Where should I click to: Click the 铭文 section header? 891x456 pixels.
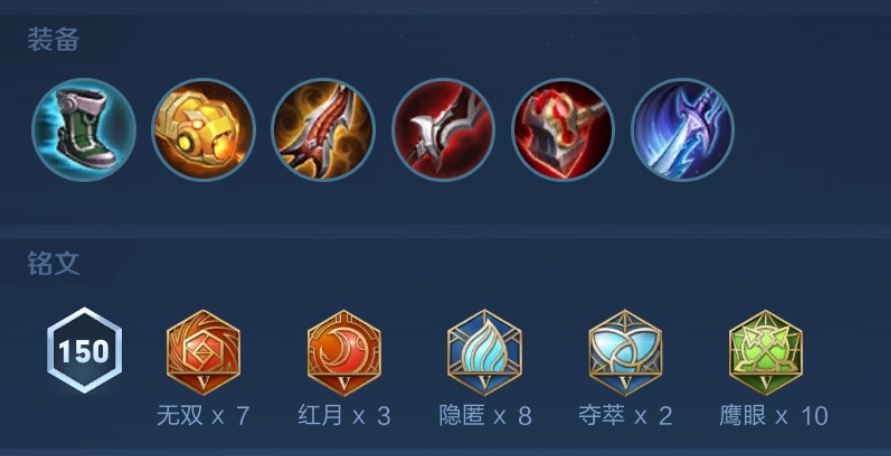(53, 264)
